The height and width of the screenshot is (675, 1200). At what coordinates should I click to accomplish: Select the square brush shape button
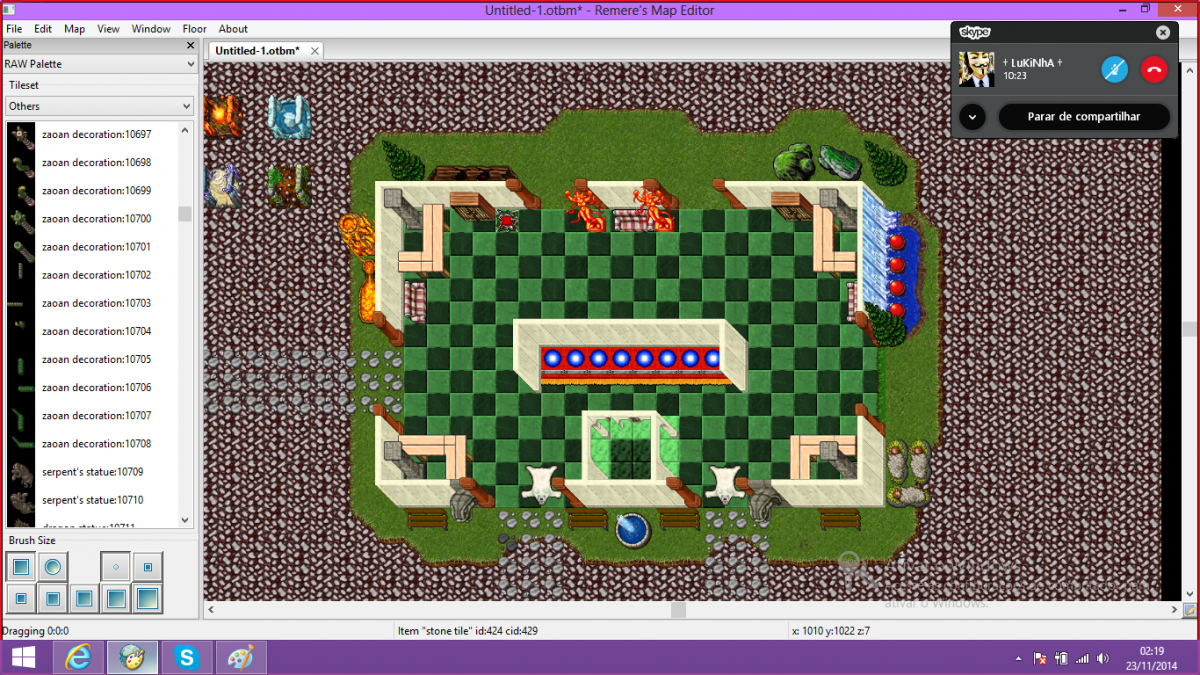[x=22, y=567]
